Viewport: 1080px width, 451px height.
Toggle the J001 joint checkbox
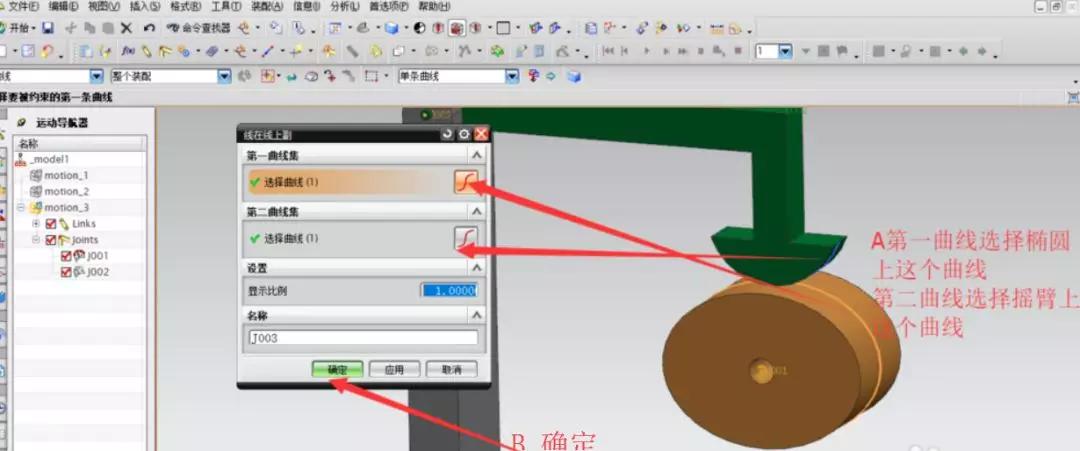tap(66, 255)
